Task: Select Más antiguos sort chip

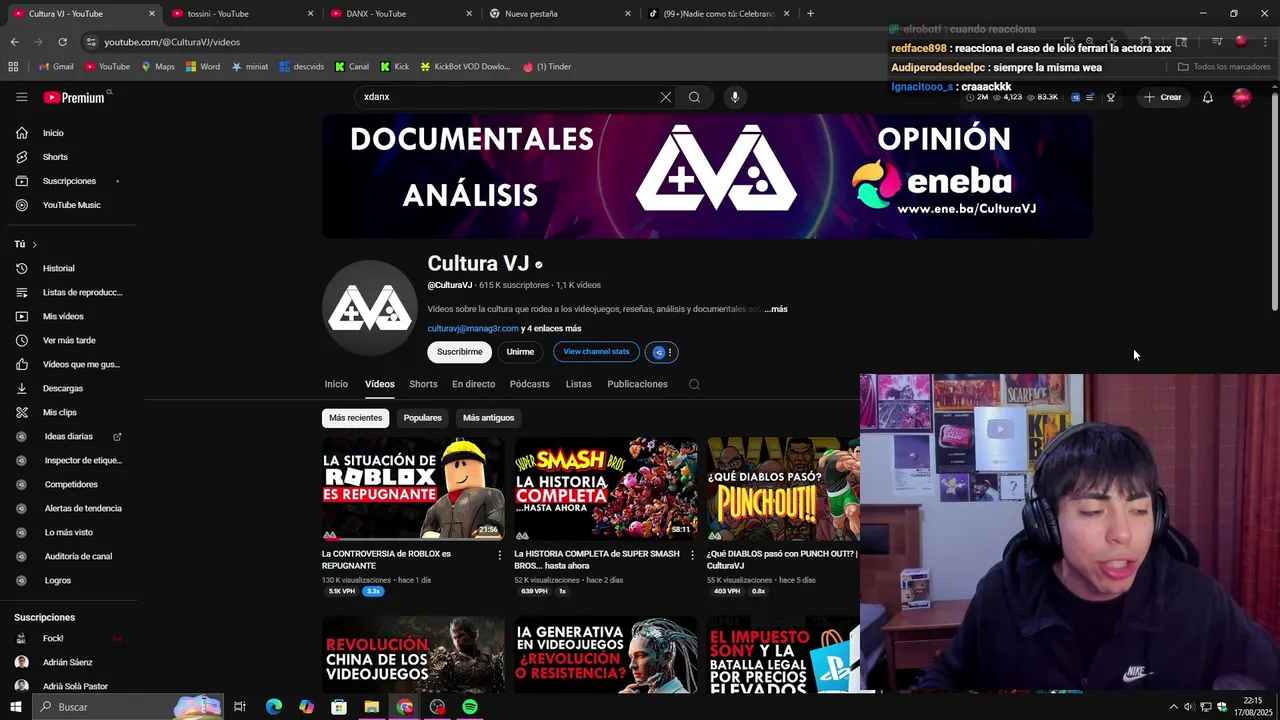Action: pyautogui.click(x=488, y=418)
